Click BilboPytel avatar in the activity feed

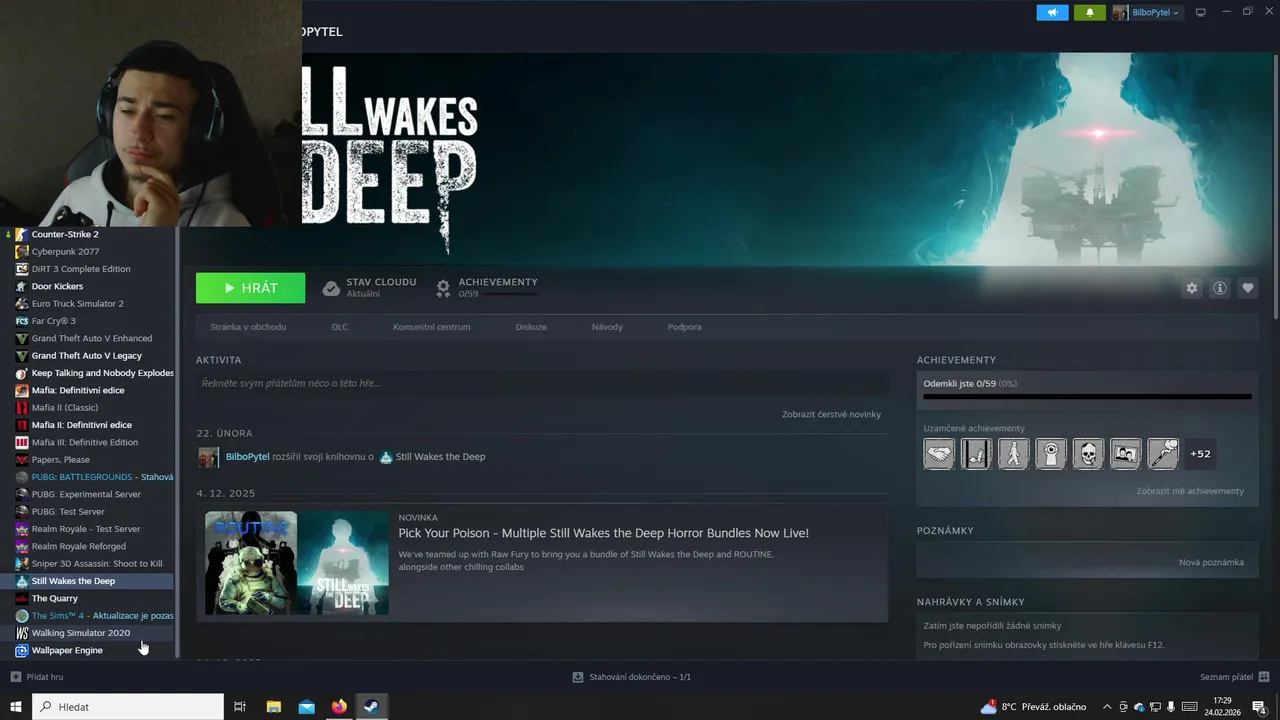click(x=208, y=457)
